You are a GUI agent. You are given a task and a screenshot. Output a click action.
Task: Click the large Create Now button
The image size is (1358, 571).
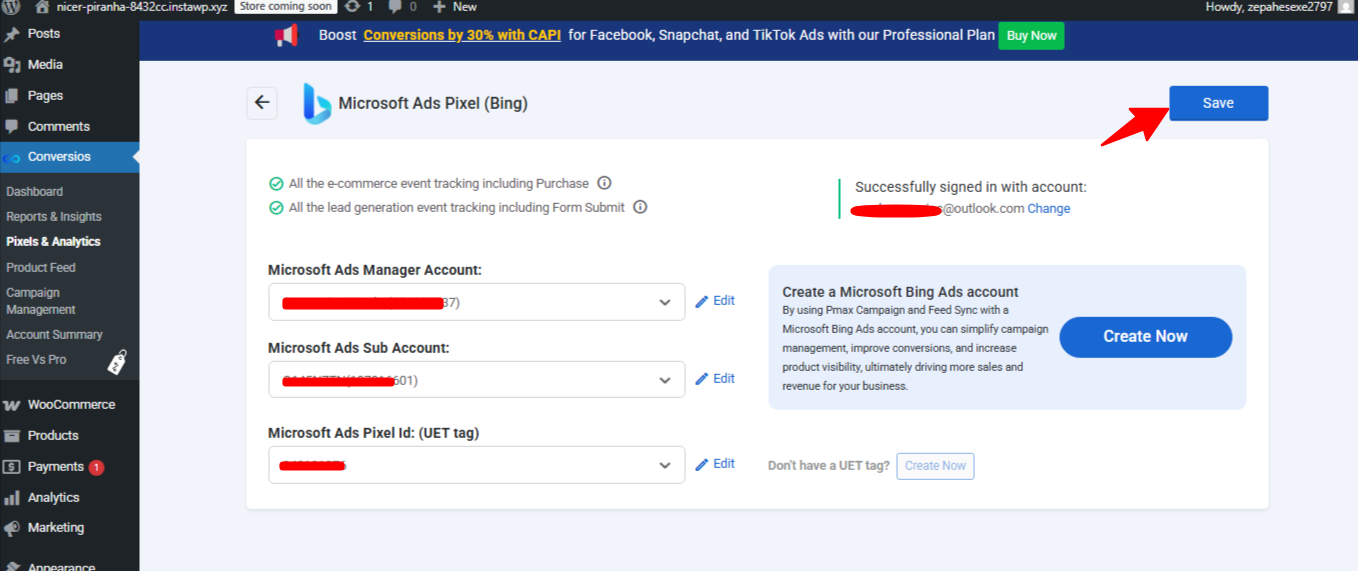click(1145, 337)
